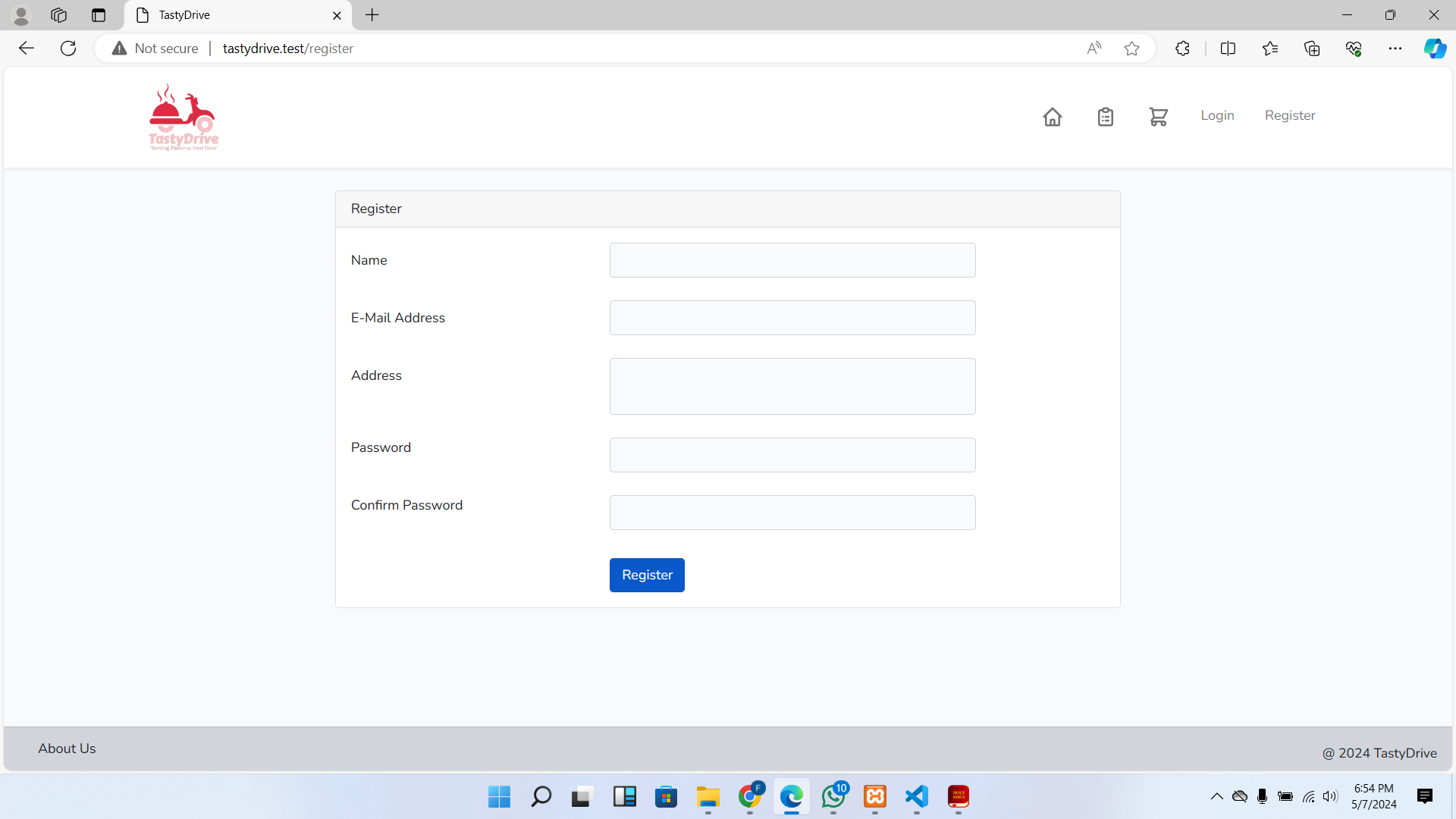Select the Password input field
Image resolution: width=1456 pixels, height=819 pixels.
click(792, 455)
